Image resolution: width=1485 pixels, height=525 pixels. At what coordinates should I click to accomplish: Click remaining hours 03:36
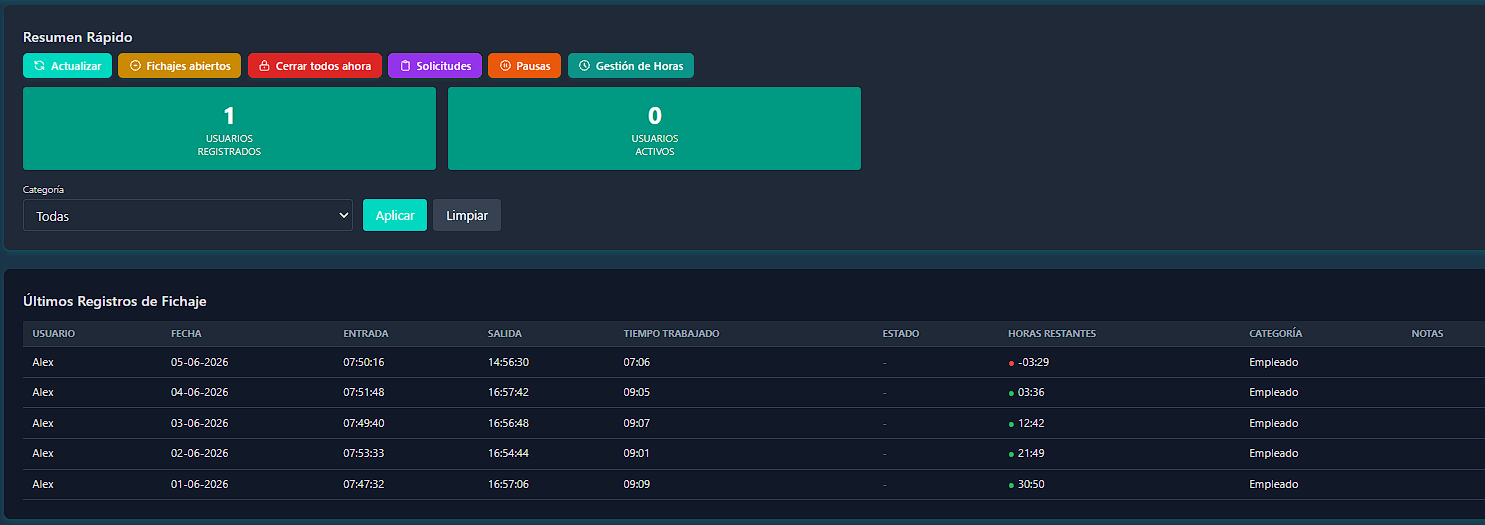click(x=1031, y=392)
